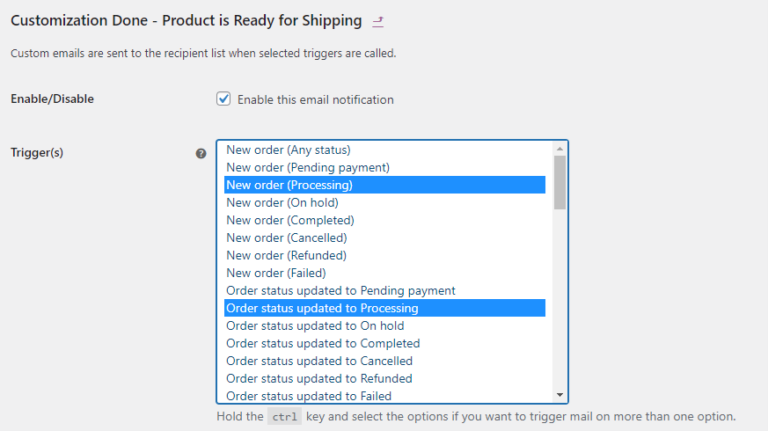Pick New order (Refunded) from list
Screen dimensions: 768x431
pyautogui.click(x=384, y=256)
